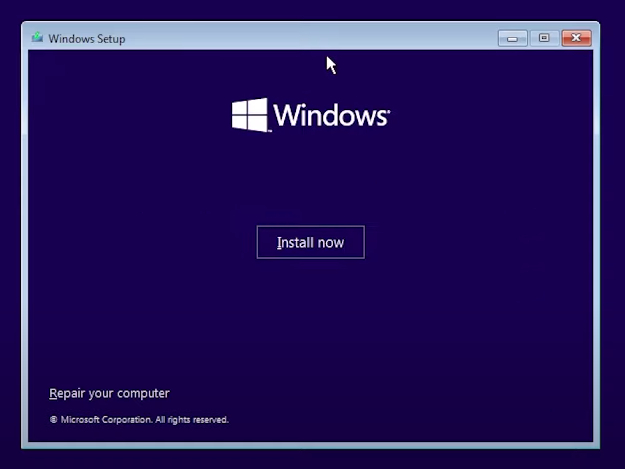Minimize the Windows Setup window

[x=513, y=38]
